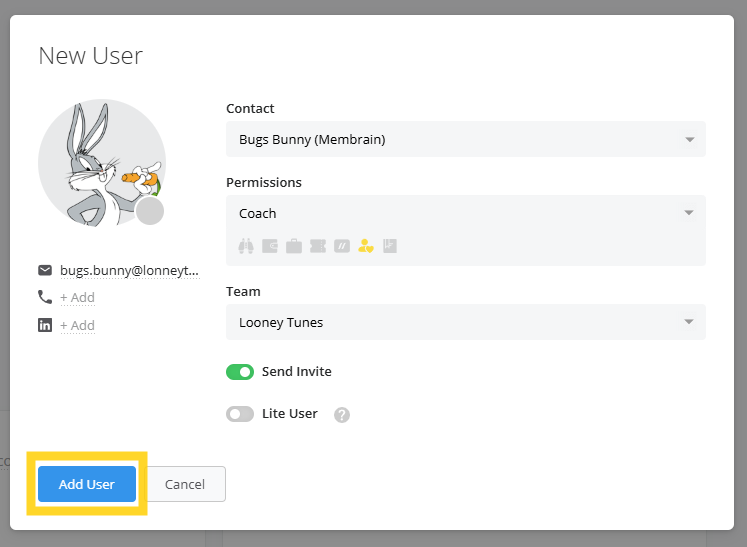Click the ticket permission icon
This screenshot has width=747, height=547.
click(318, 246)
